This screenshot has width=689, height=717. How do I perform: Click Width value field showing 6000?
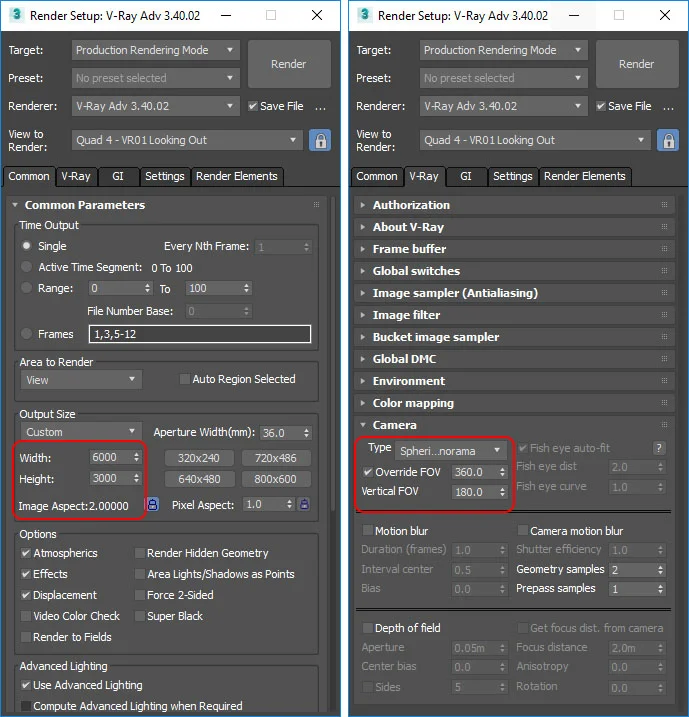click(110, 457)
